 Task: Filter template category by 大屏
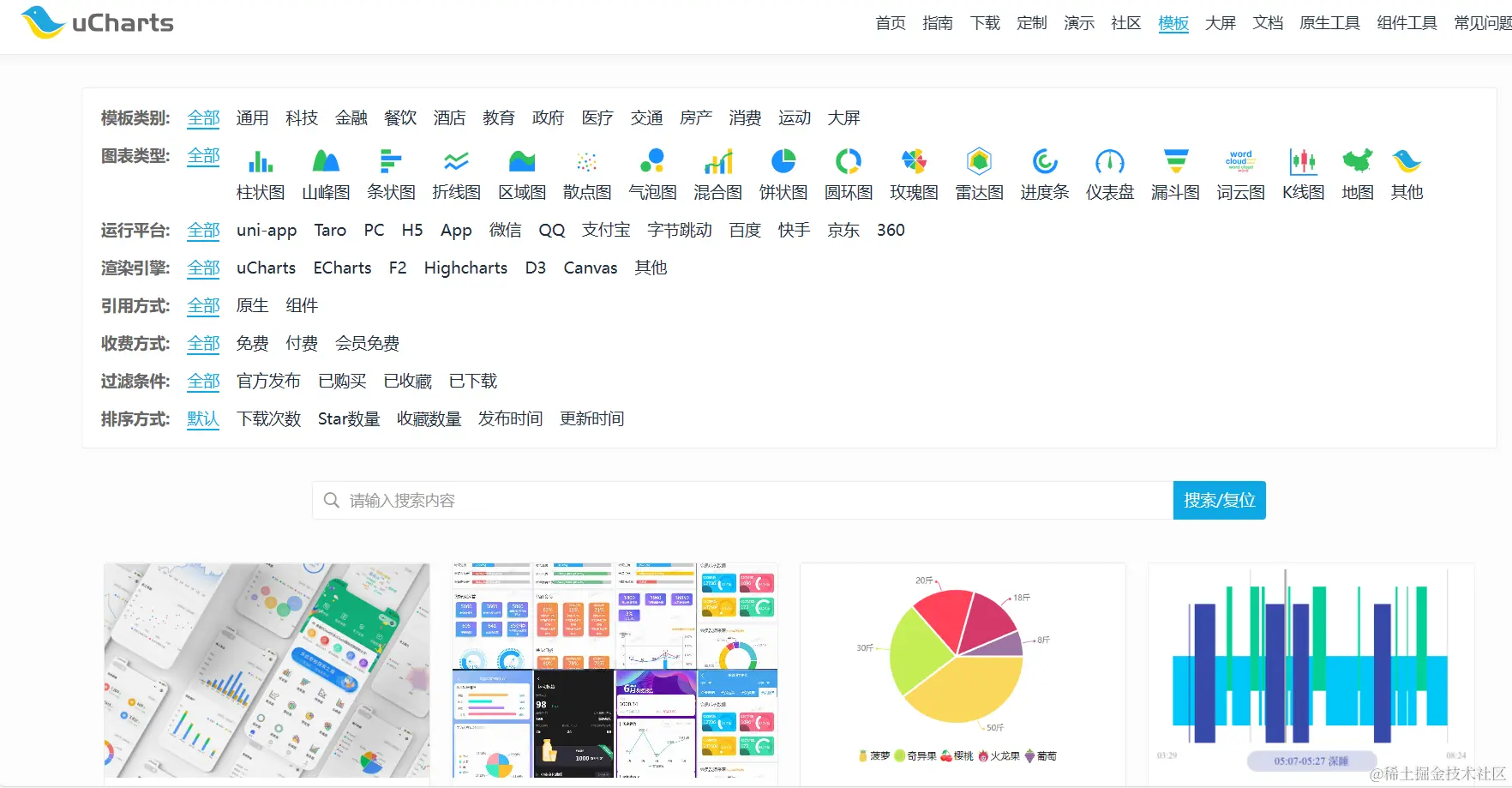coord(844,117)
